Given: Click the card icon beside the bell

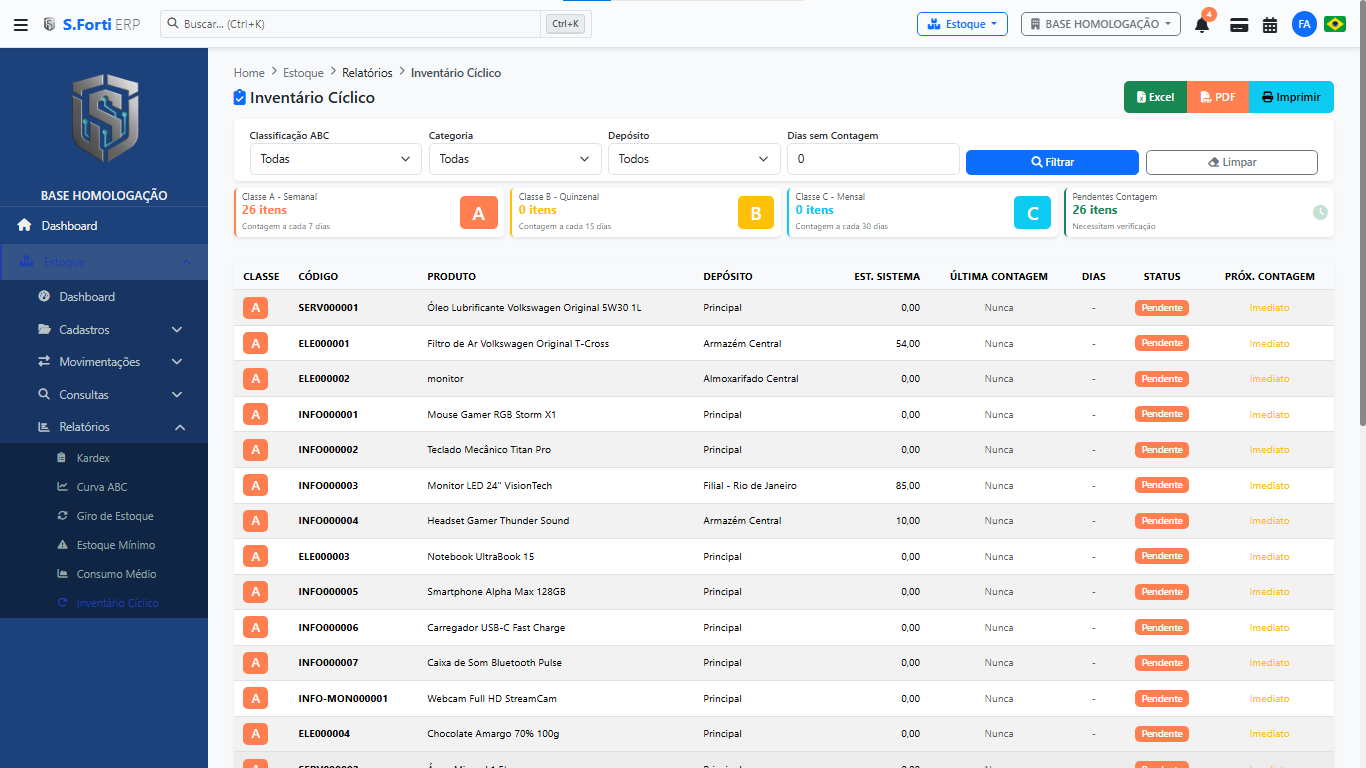Looking at the screenshot, I should [1239, 24].
